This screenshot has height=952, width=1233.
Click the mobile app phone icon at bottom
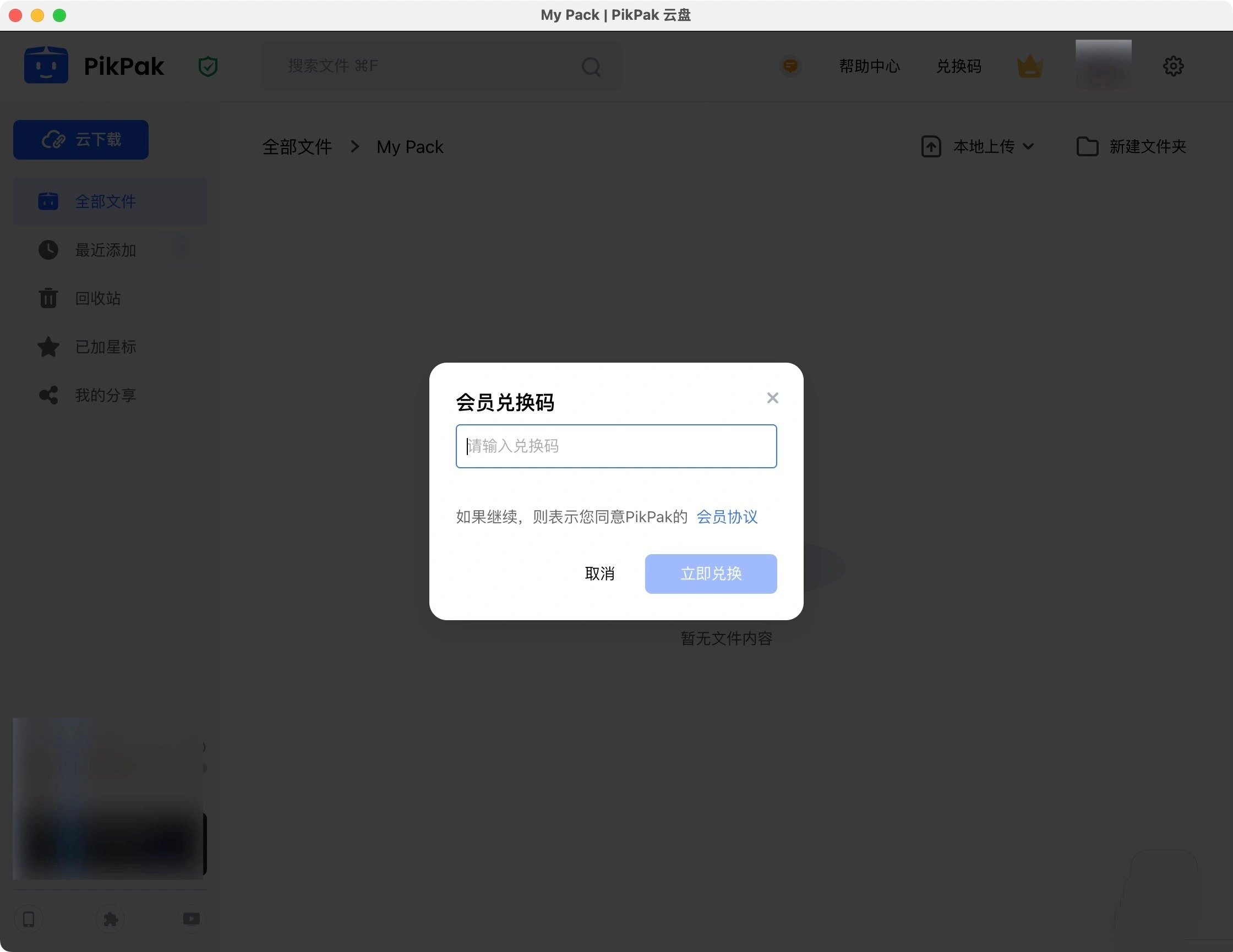(x=28, y=920)
